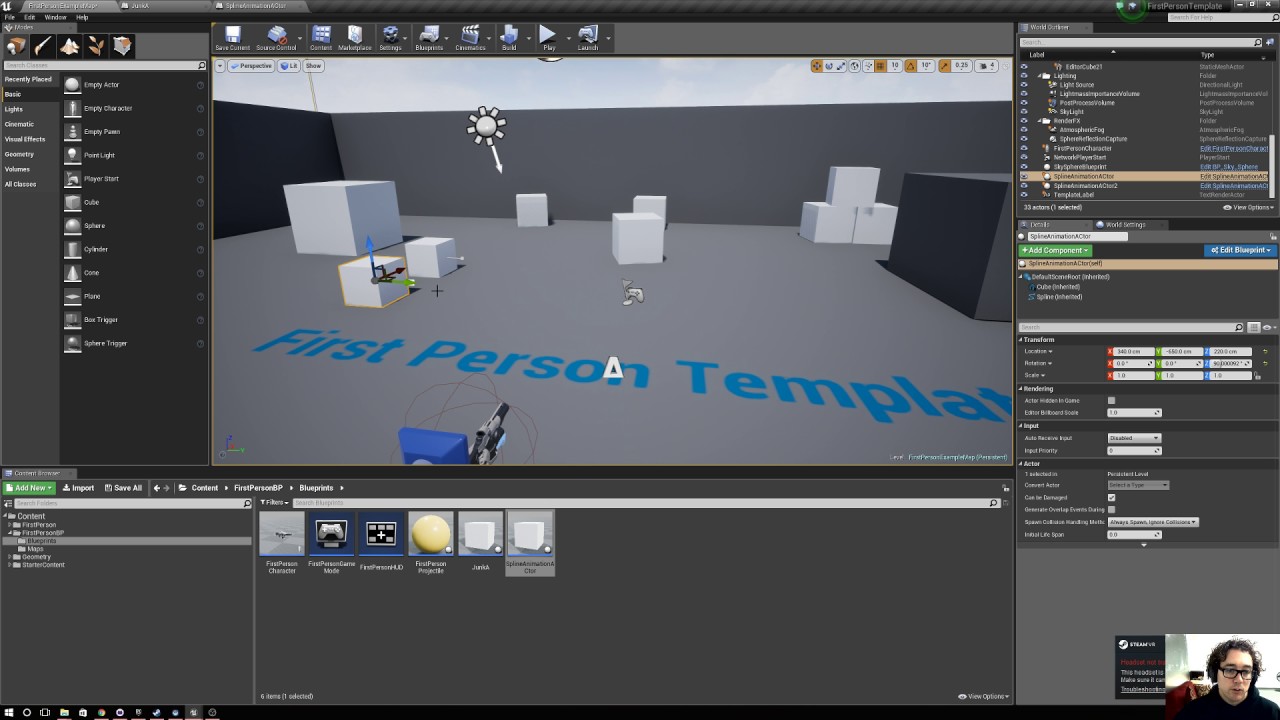Image resolution: width=1280 pixels, height=720 pixels.
Task: Select the Cylinder placement item
Action: [133, 249]
